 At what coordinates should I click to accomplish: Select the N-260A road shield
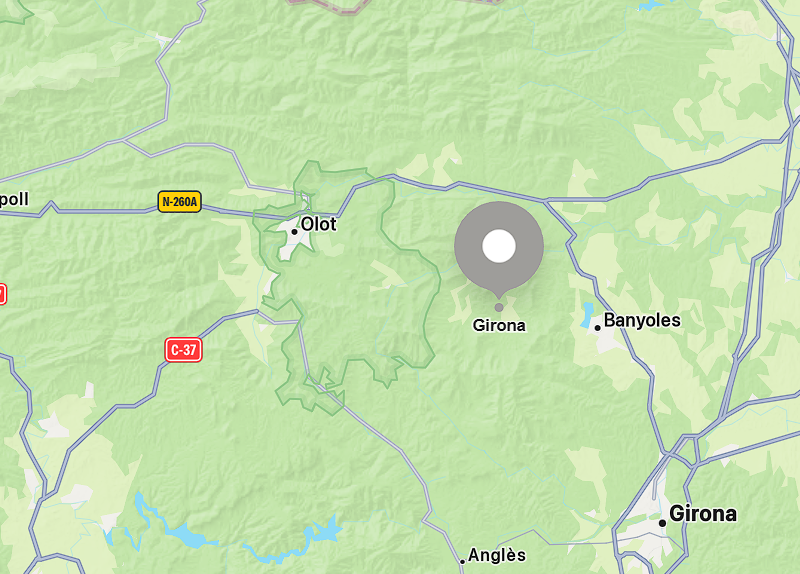[x=180, y=202]
